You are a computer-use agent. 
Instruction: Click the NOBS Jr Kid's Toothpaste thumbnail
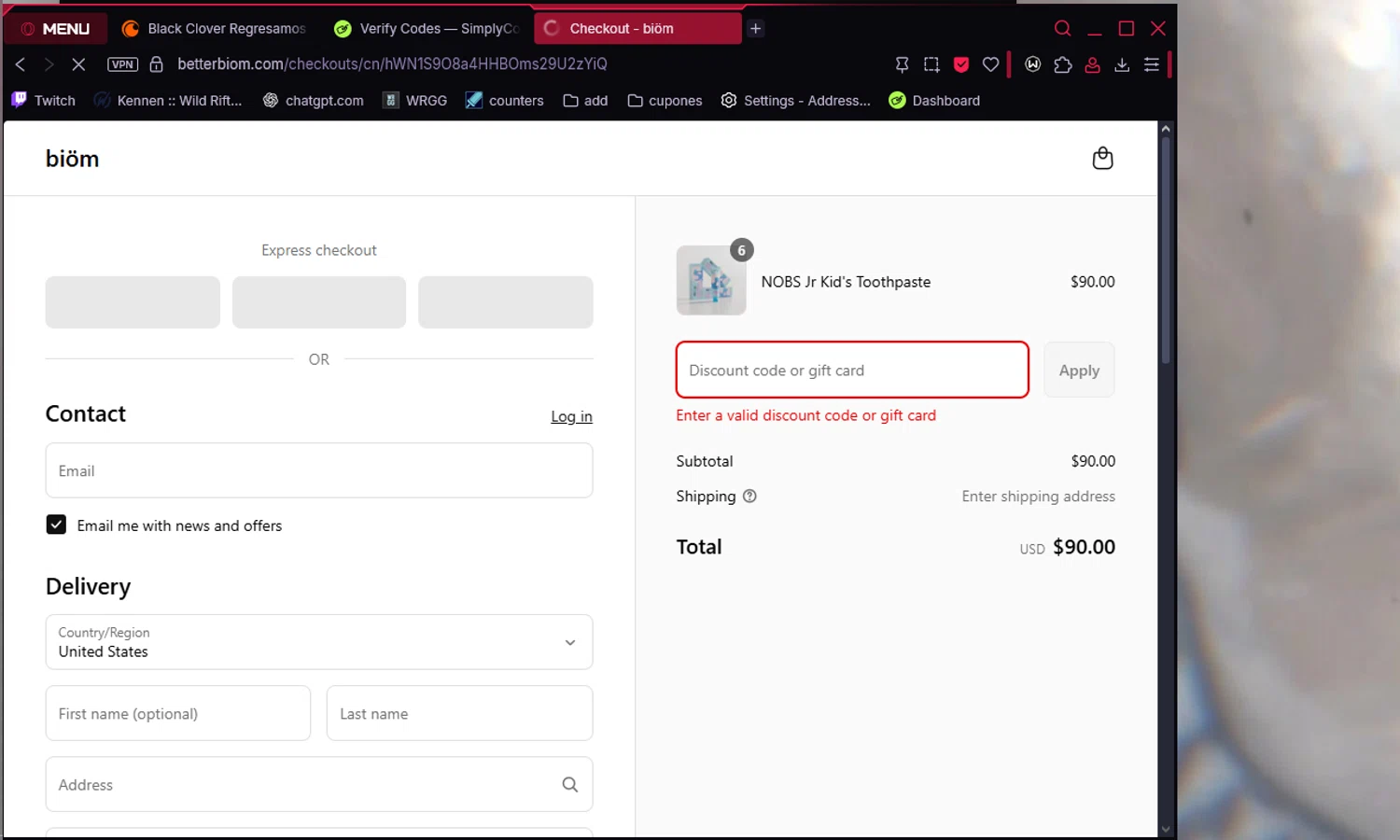point(711,281)
